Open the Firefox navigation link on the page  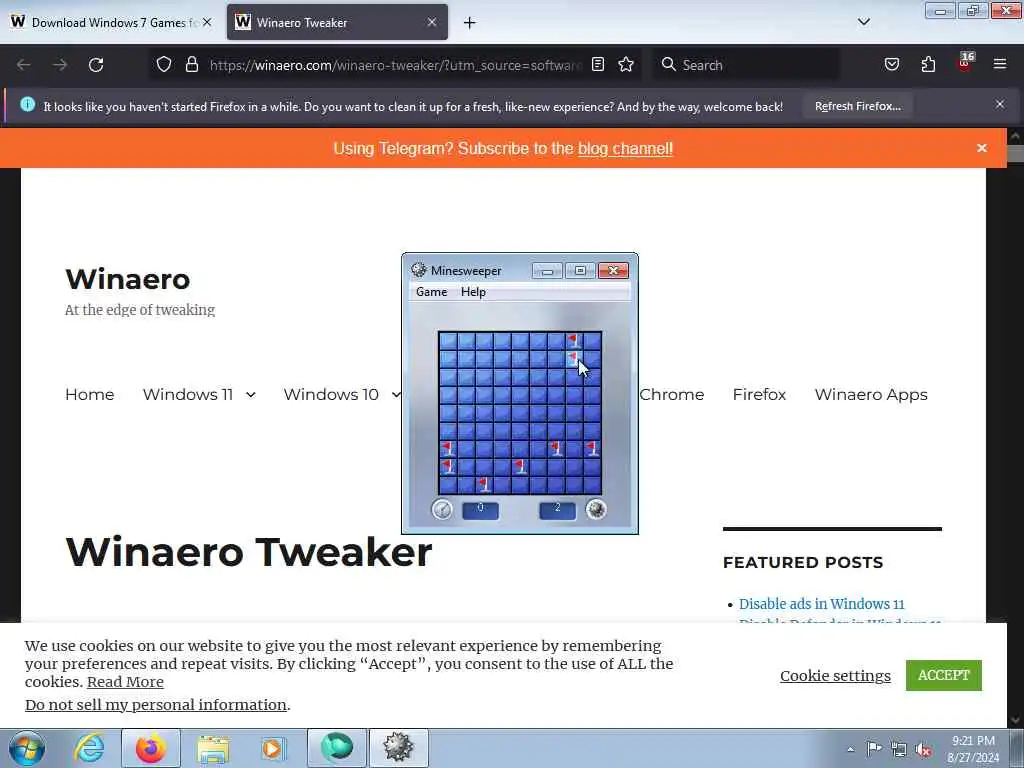pos(759,394)
